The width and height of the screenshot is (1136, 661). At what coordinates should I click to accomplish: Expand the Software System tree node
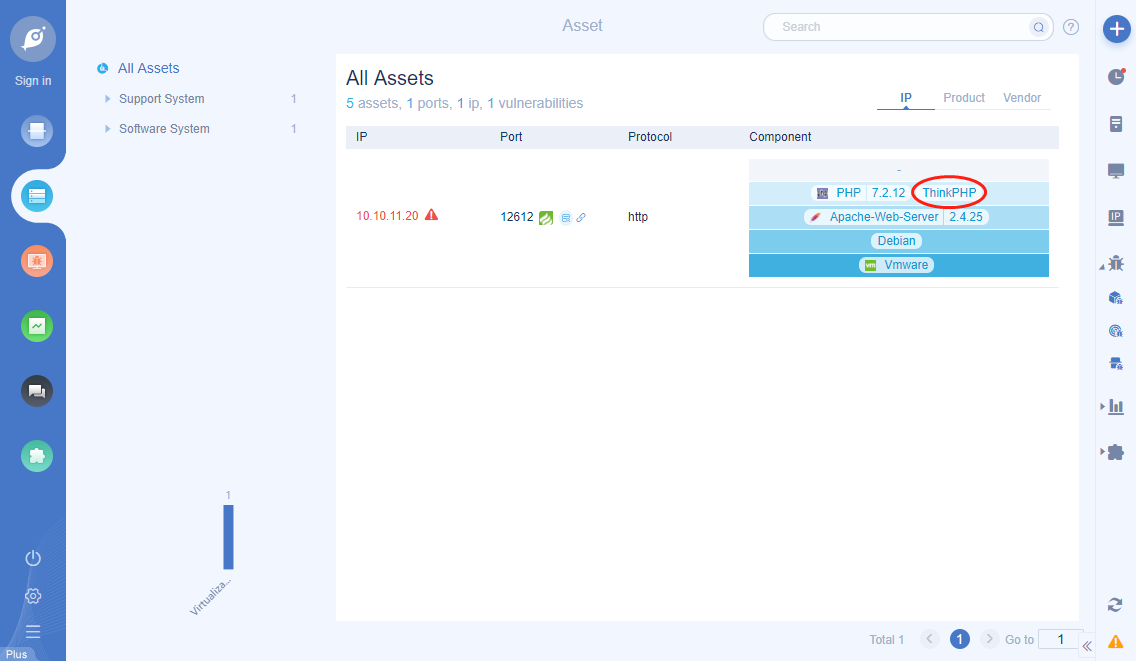tap(107, 128)
